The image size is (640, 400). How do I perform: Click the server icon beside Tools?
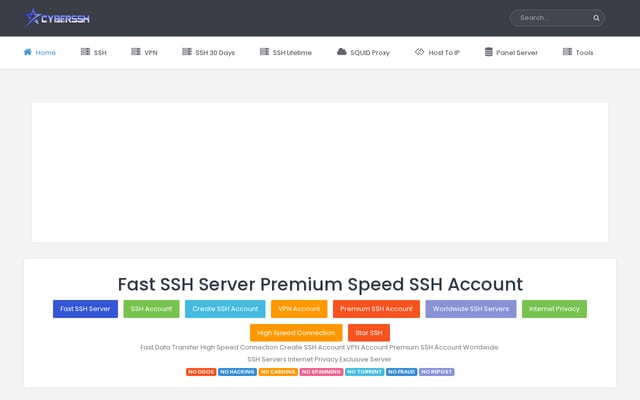[567, 52]
